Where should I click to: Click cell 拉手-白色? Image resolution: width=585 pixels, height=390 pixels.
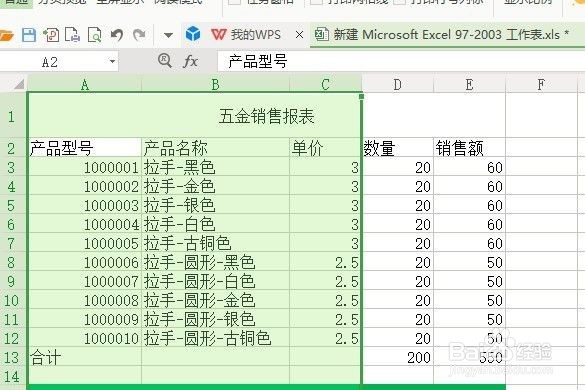click(x=215, y=224)
